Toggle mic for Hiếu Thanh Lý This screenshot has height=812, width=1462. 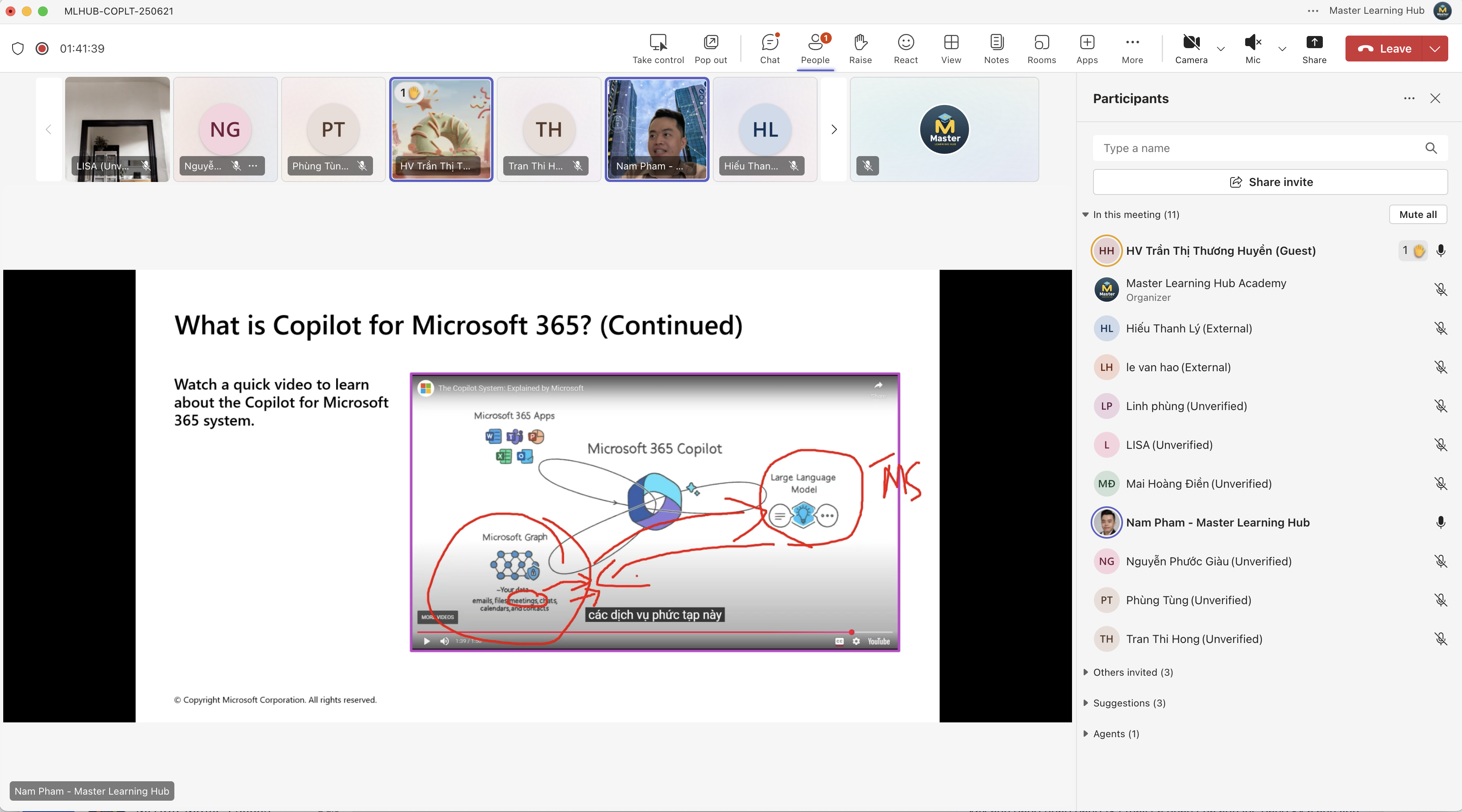(x=1441, y=328)
